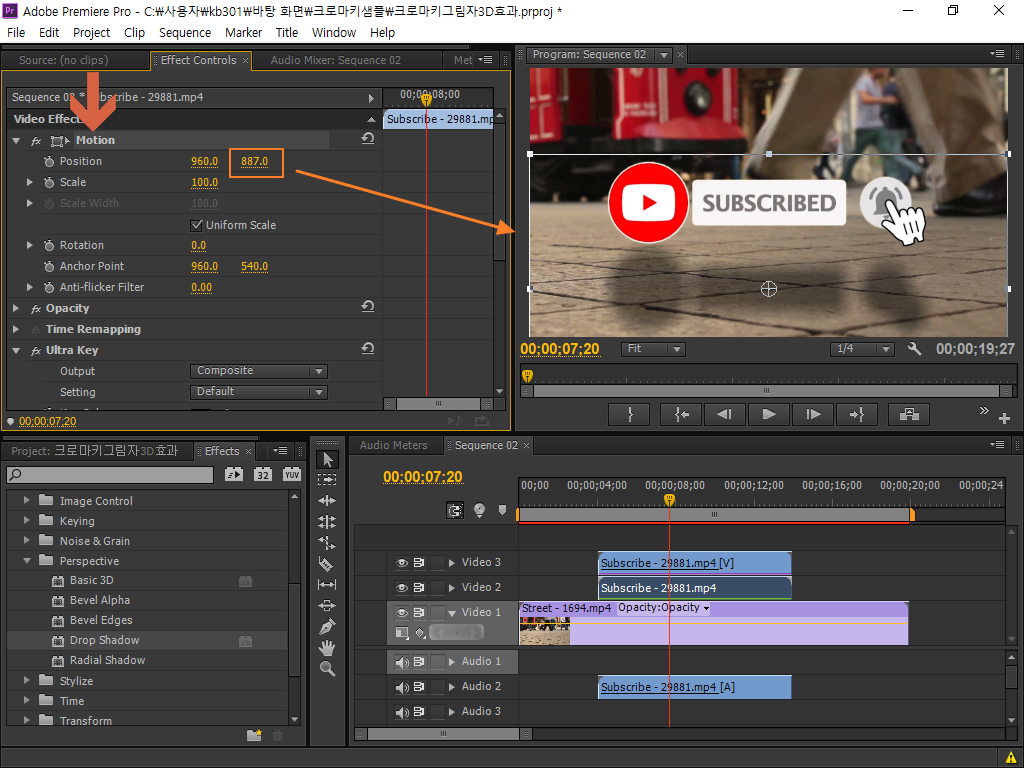1024x768 pixels.
Task: Switch to the Source tab
Action: [63, 60]
